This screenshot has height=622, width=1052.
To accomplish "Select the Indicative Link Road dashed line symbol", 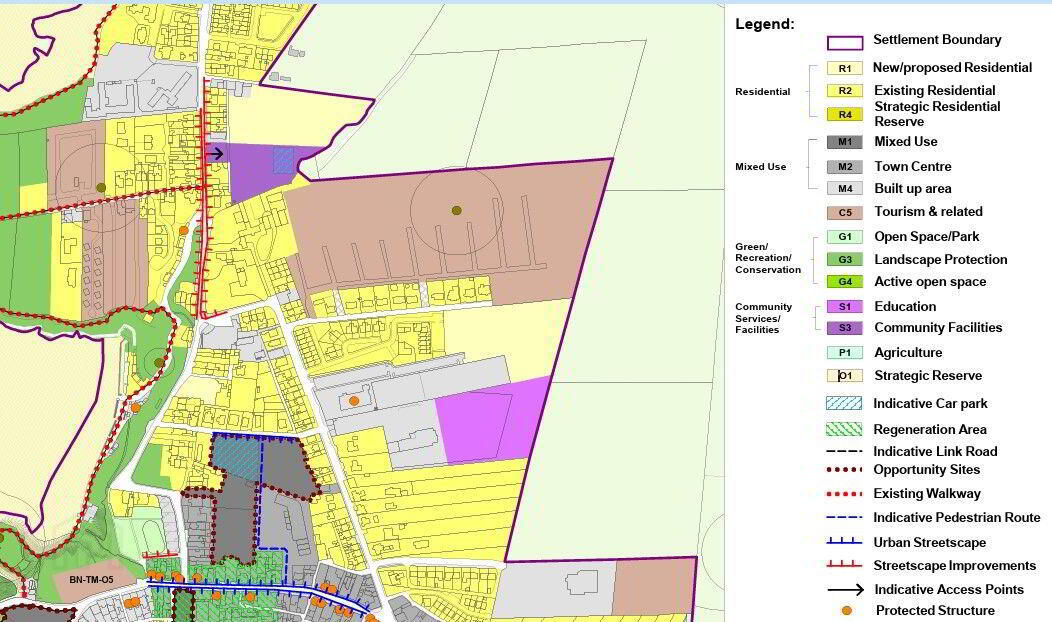I will [844, 452].
